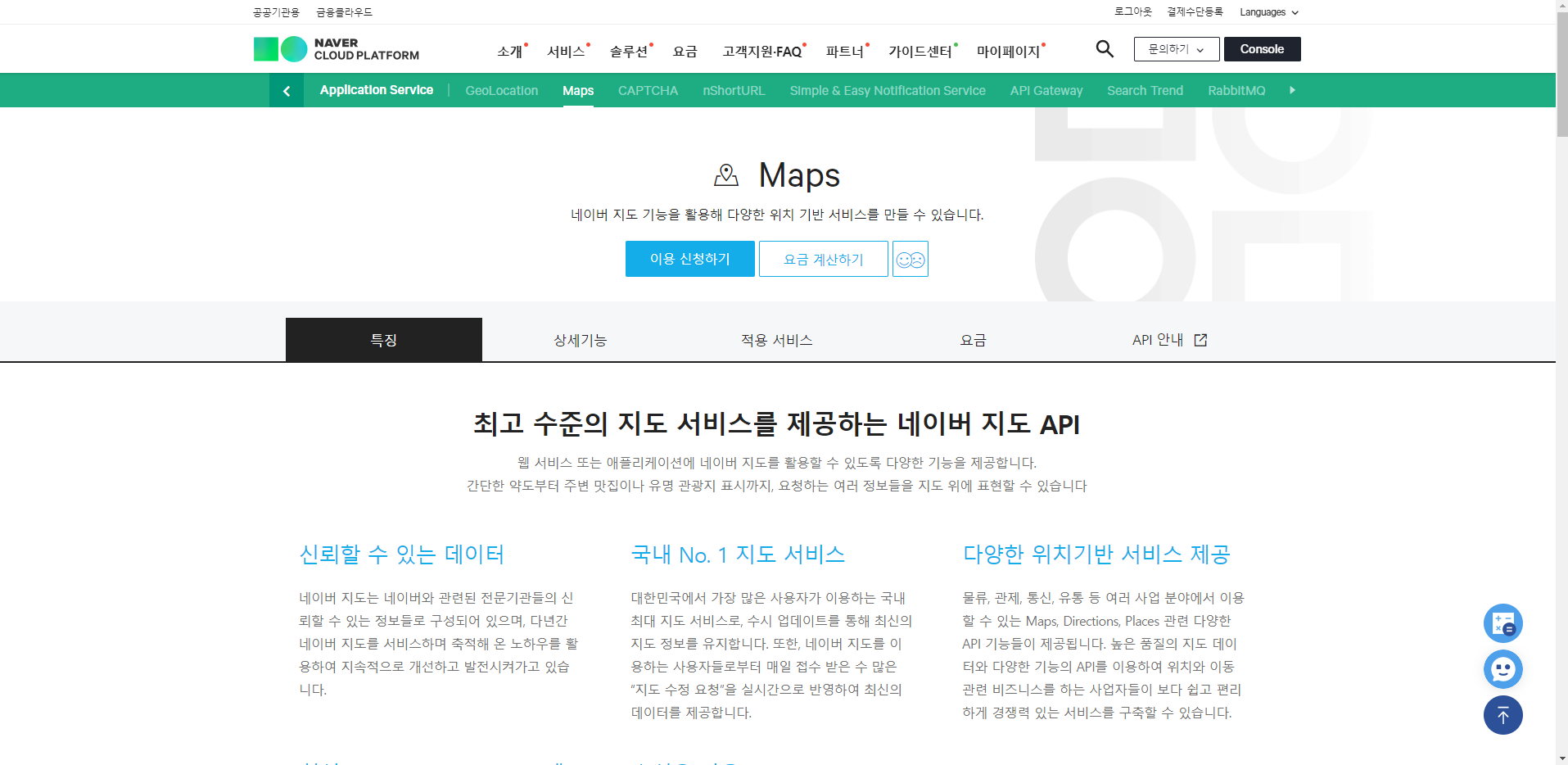The image size is (1568, 765).
Task: Click Application Service category label
Action: click(377, 90)
